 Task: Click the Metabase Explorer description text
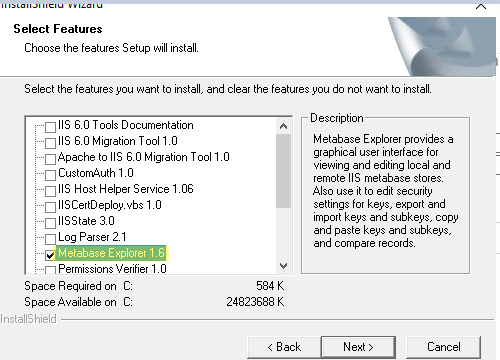pos(385,191)
